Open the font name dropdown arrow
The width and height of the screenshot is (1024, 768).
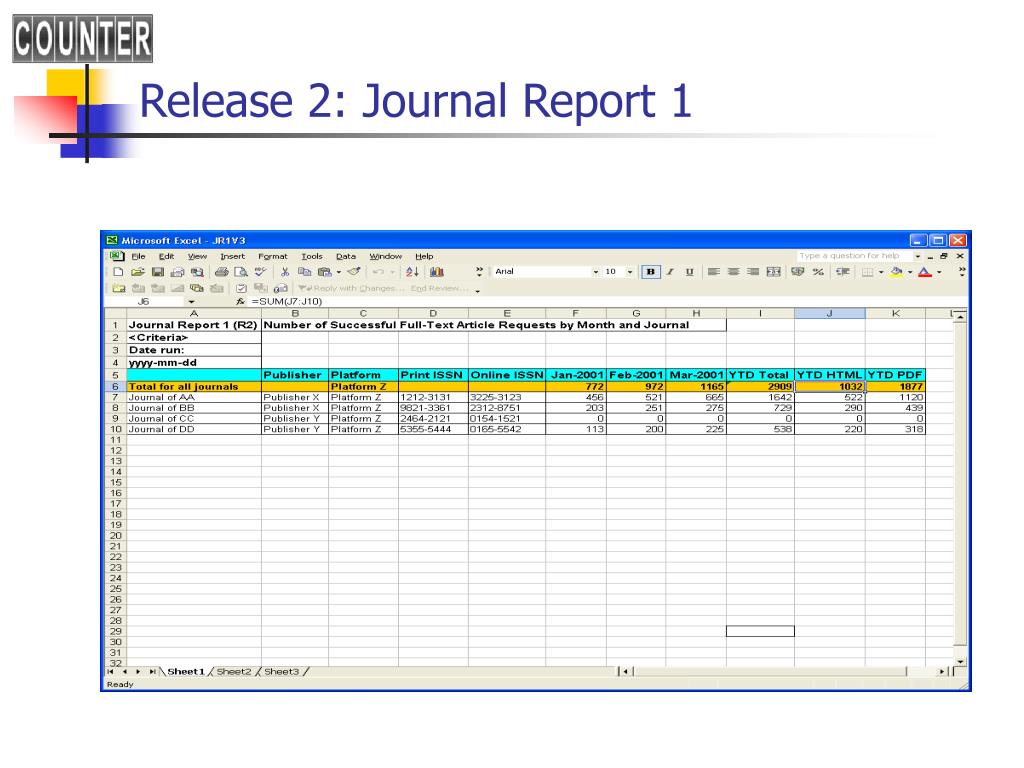596,272
